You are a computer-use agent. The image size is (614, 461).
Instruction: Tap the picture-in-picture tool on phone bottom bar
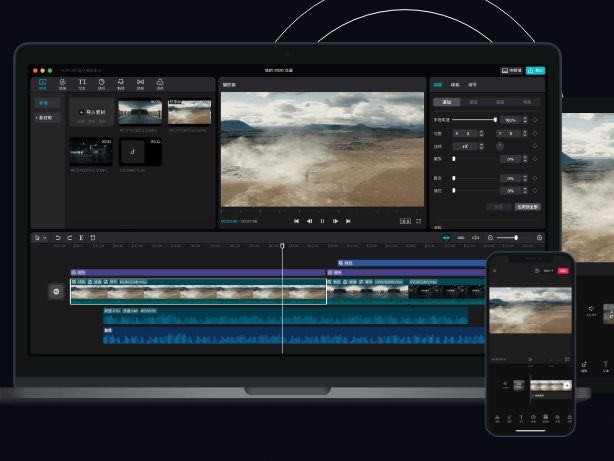tap(545, 418)
